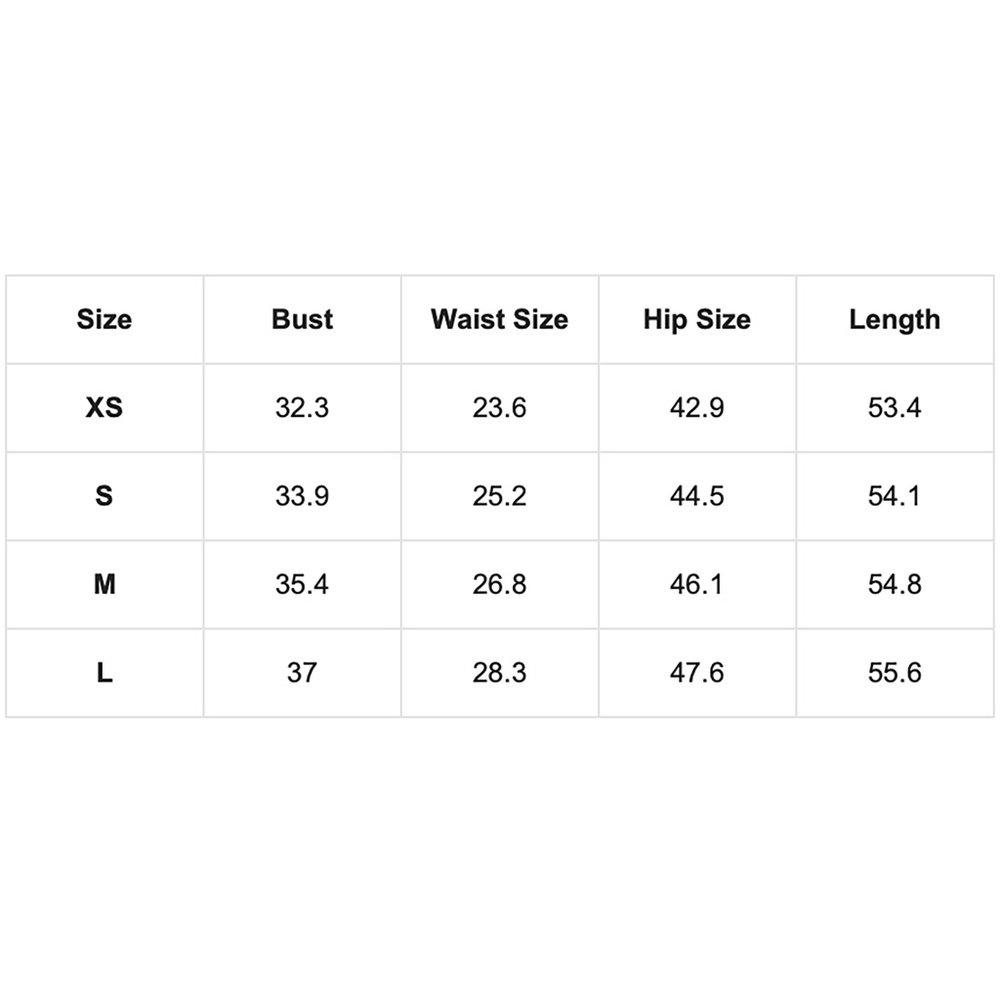The height and width of the screenshot is (1000, 1000).
Task: Select the M size row label
Action: [x=104, y=584]
